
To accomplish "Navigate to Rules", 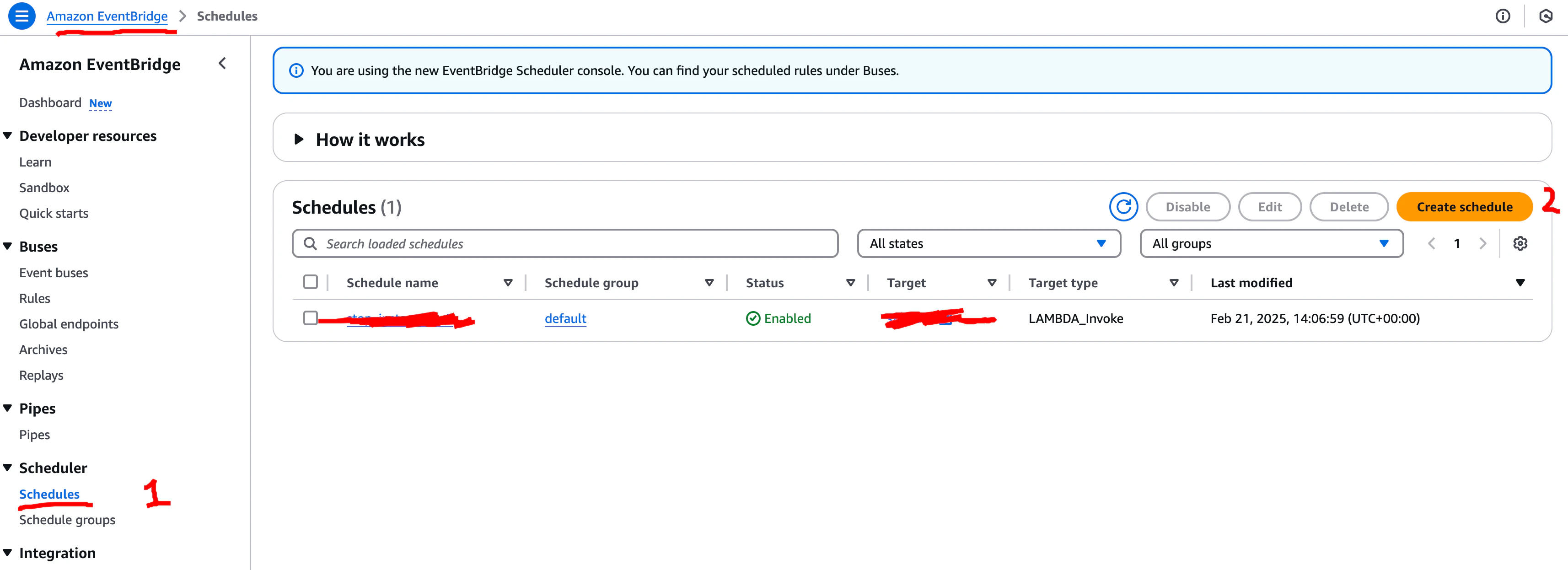I will click(x=35, y=298).
